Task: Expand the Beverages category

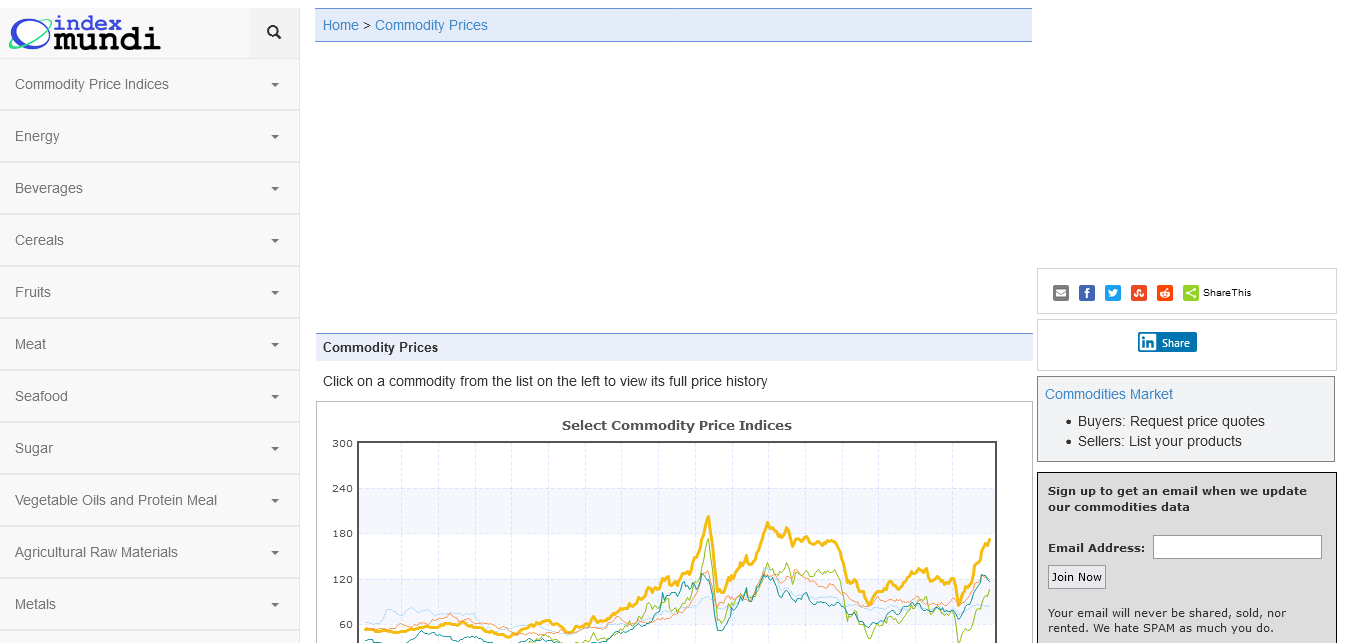Action: [x=149, y=189]
